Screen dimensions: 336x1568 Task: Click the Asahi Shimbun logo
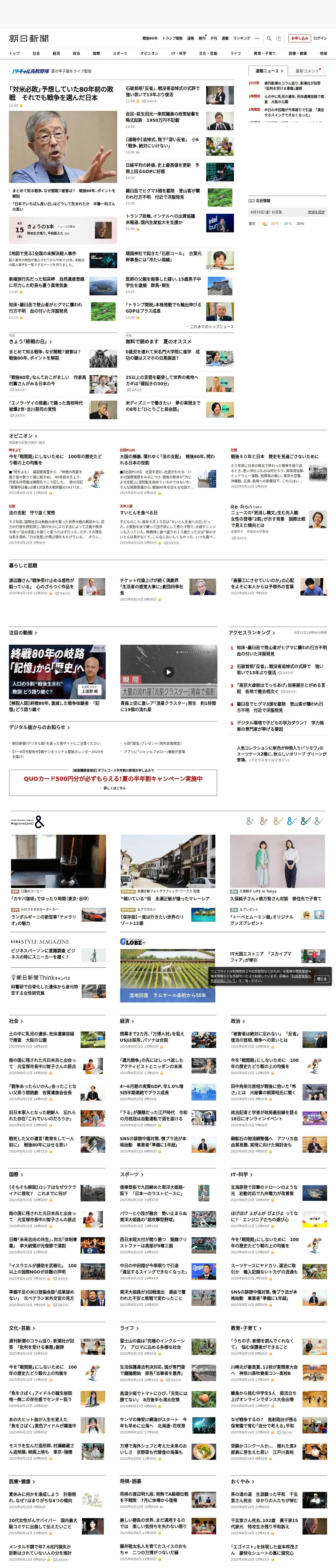click(29, 38)
